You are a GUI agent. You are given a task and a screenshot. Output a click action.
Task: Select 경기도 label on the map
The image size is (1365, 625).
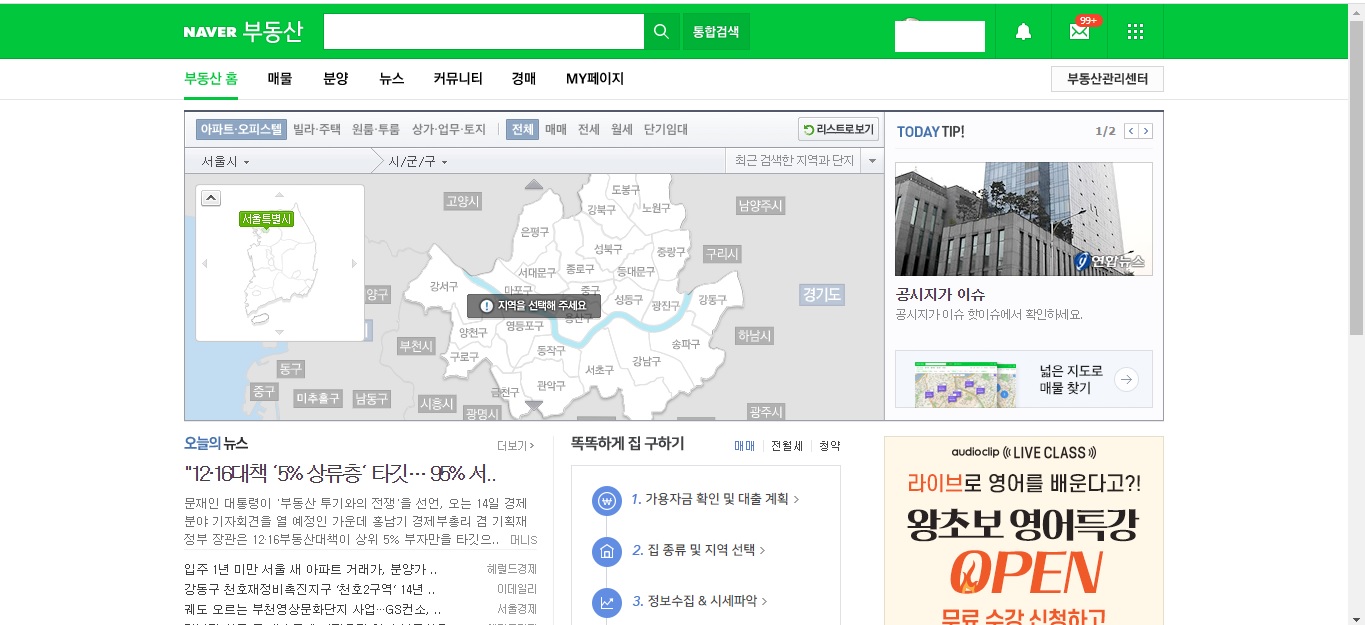tap(822, 294)
